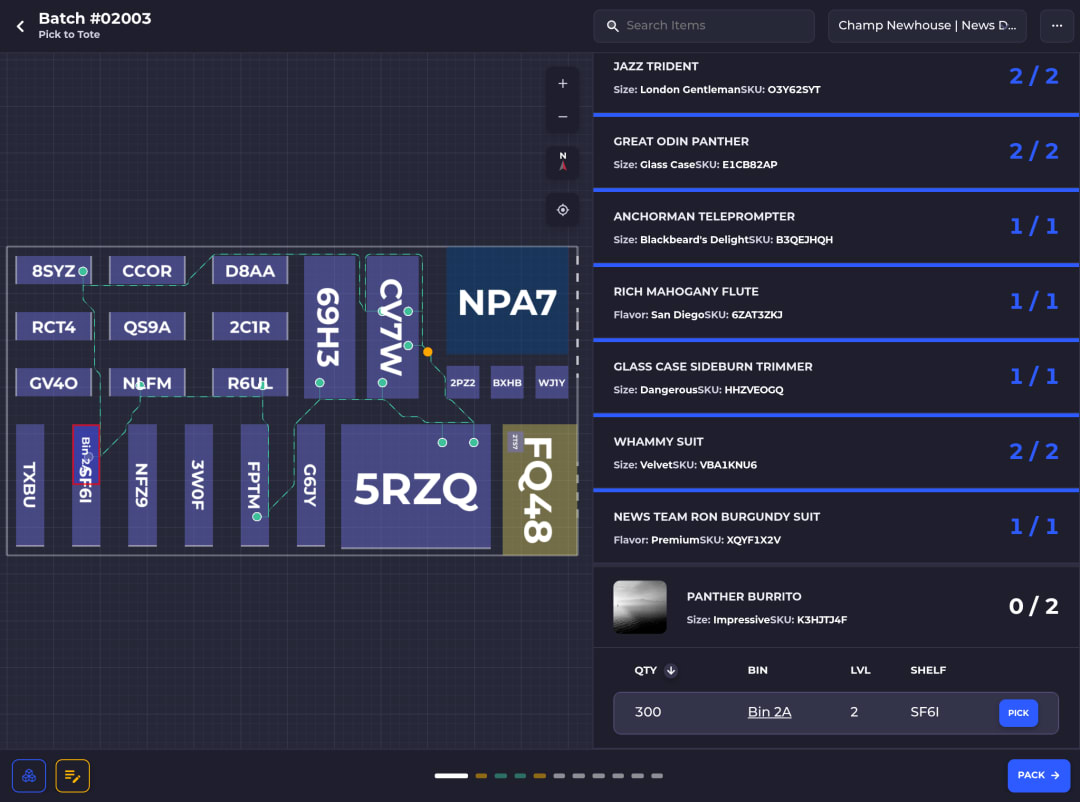
Task: Click the BXHB bin on the map
Action: coord(507,382)
